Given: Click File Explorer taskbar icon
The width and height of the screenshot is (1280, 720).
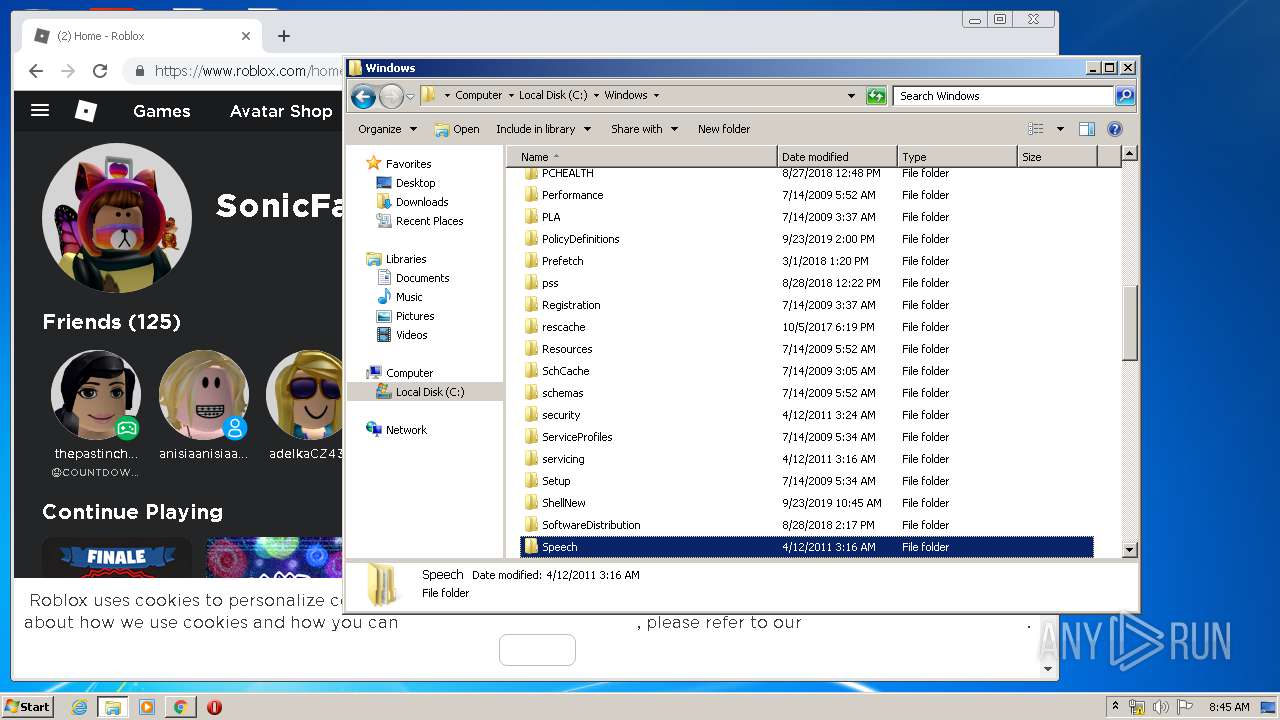Looking at the screenshot, I should point(113,707).
